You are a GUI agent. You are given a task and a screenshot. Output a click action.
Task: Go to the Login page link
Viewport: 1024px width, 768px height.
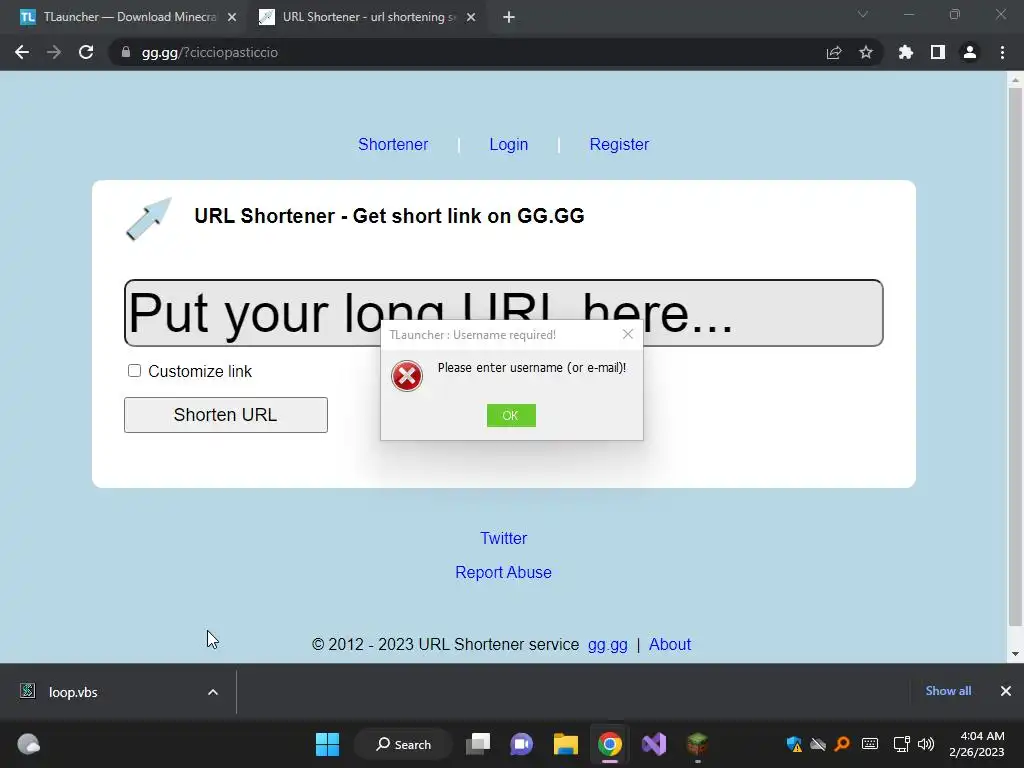[509, 144]
